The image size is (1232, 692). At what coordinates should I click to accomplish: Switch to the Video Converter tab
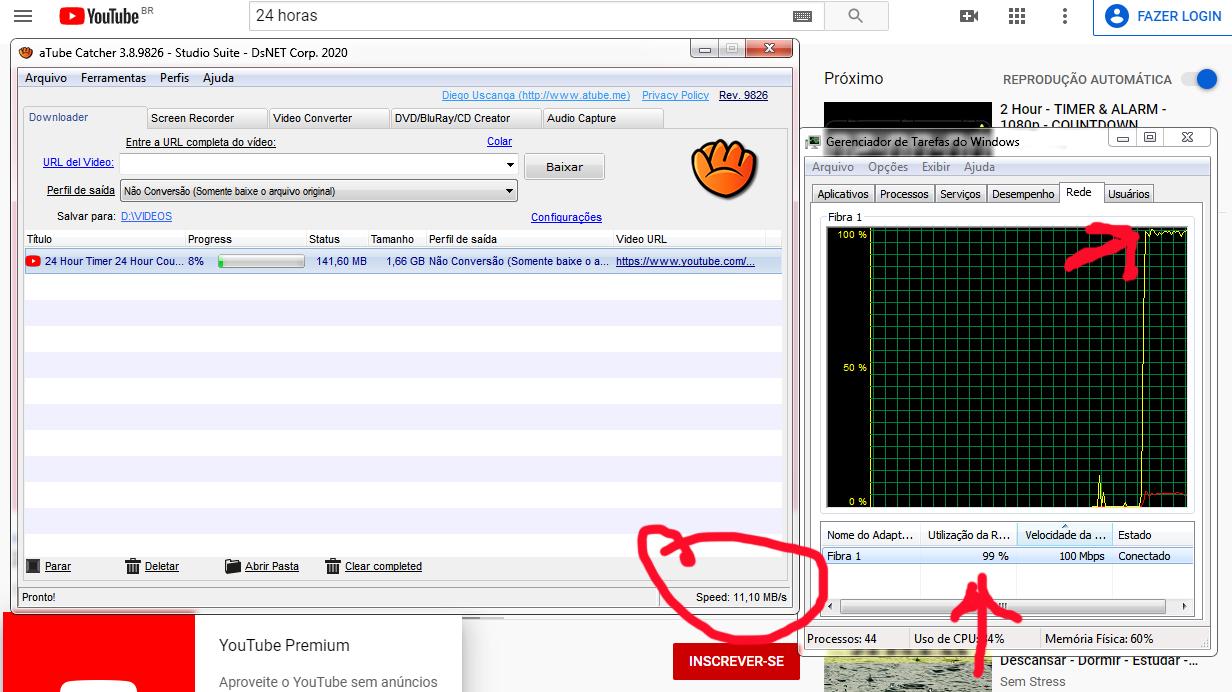pyautogui.click(x=327, y=118)
